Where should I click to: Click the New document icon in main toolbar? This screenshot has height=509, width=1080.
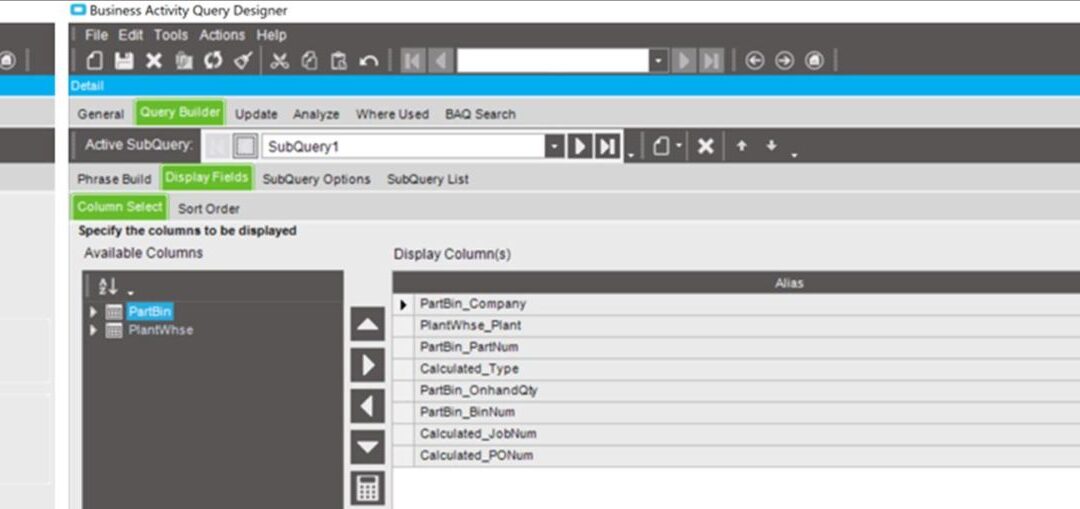pos(95,61)
